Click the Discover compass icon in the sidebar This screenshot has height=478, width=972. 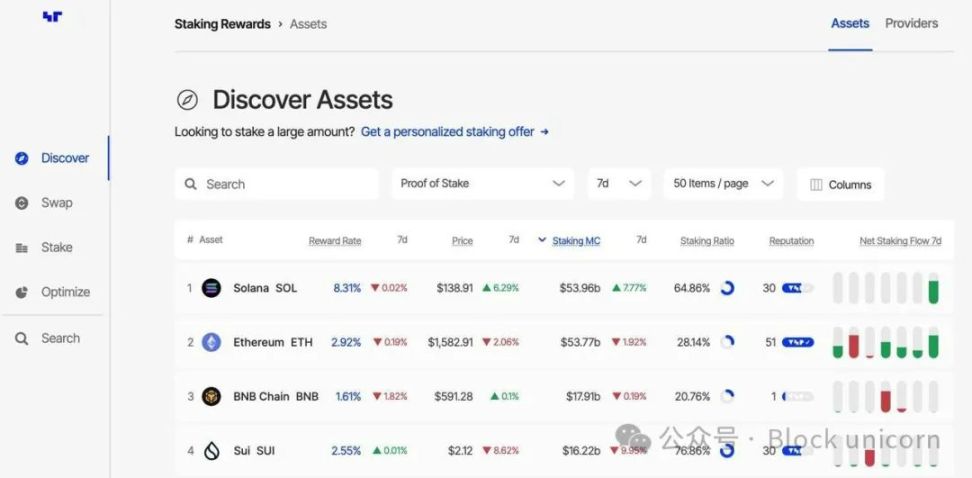point(22,158)
